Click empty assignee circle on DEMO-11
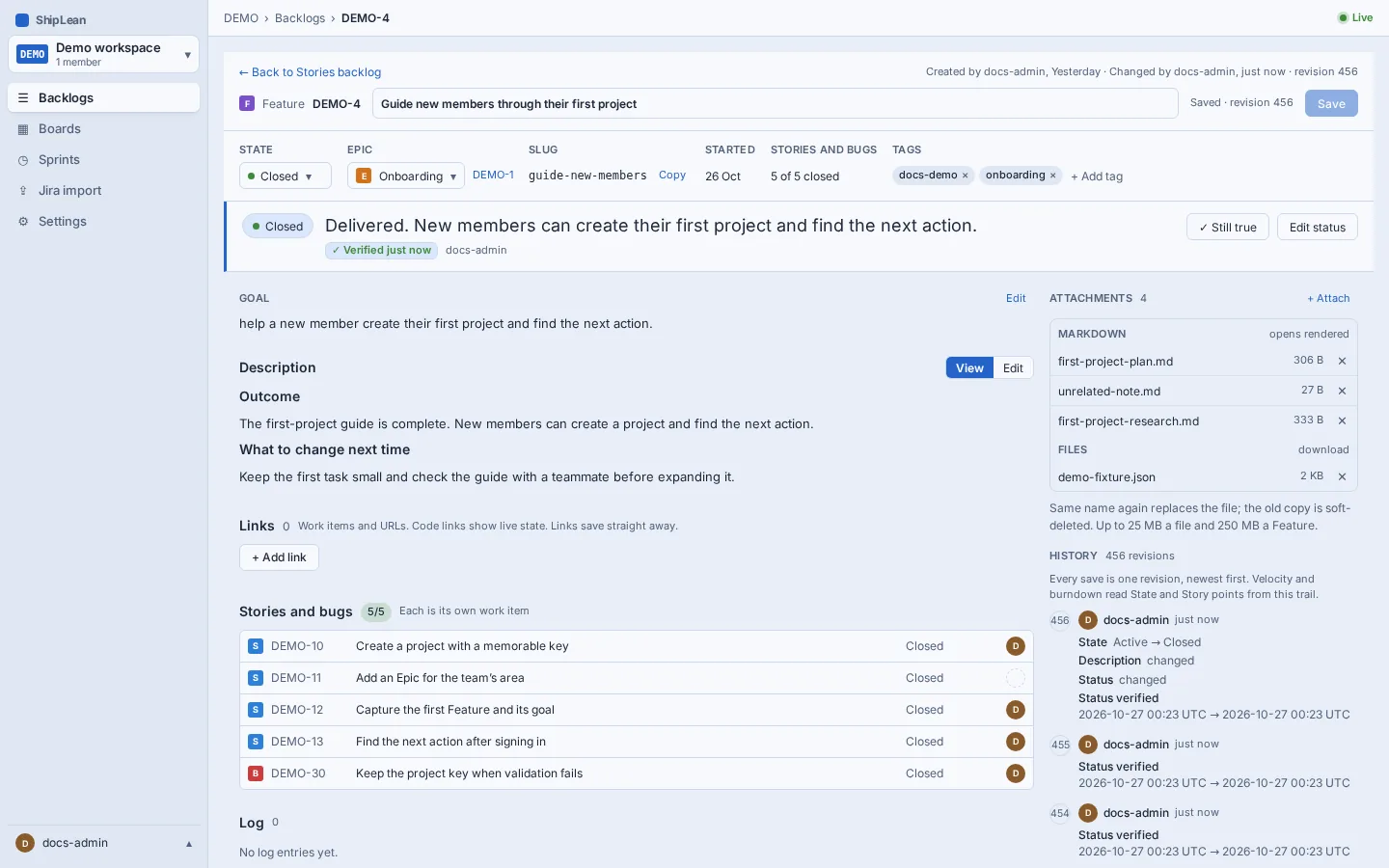 coord(1015,678)
